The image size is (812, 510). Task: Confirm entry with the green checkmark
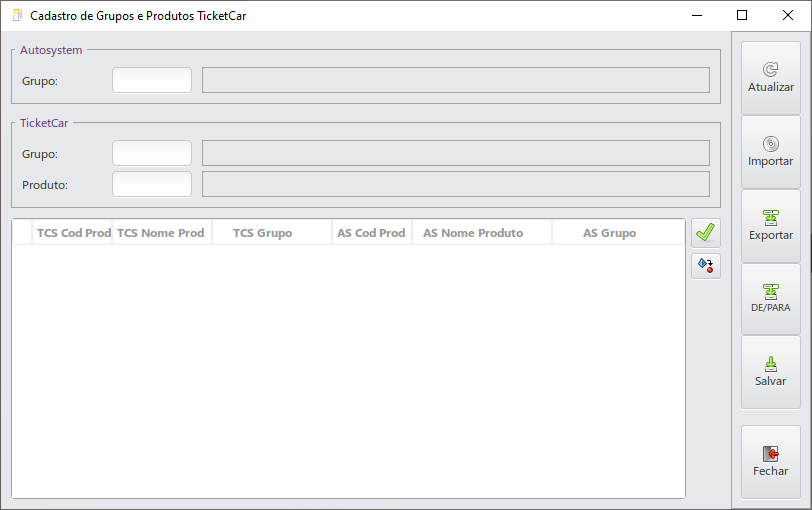(706, 232)
